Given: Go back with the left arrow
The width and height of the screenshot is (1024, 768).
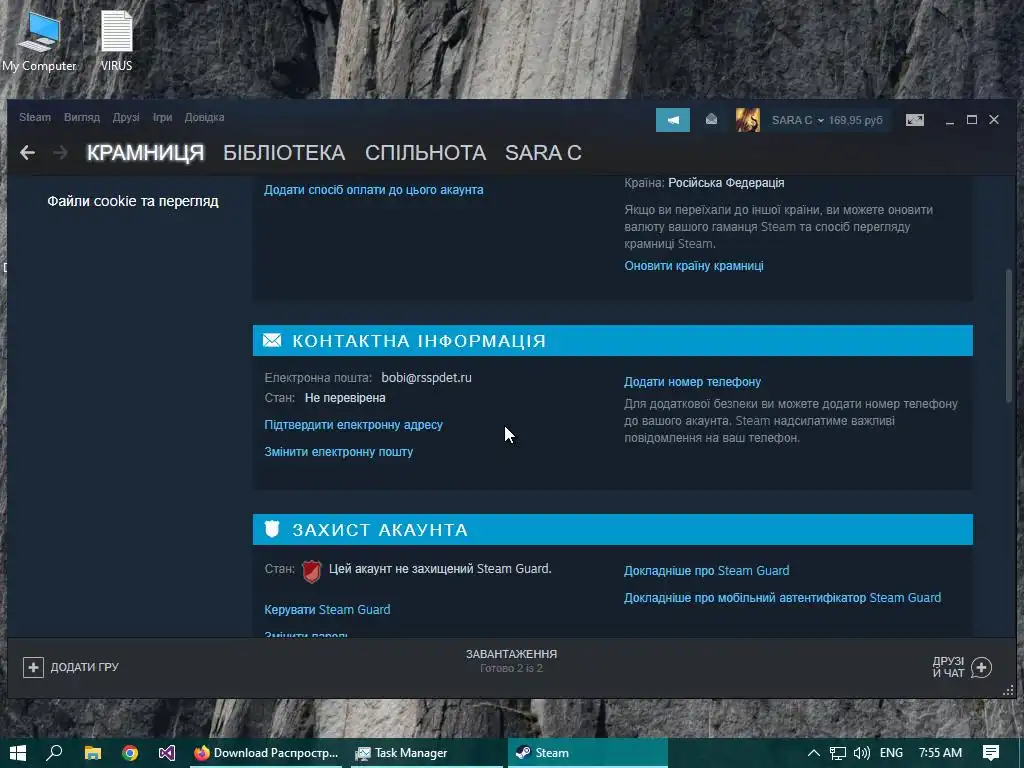Looking at the screenshot, I should (x=27, y=153).
